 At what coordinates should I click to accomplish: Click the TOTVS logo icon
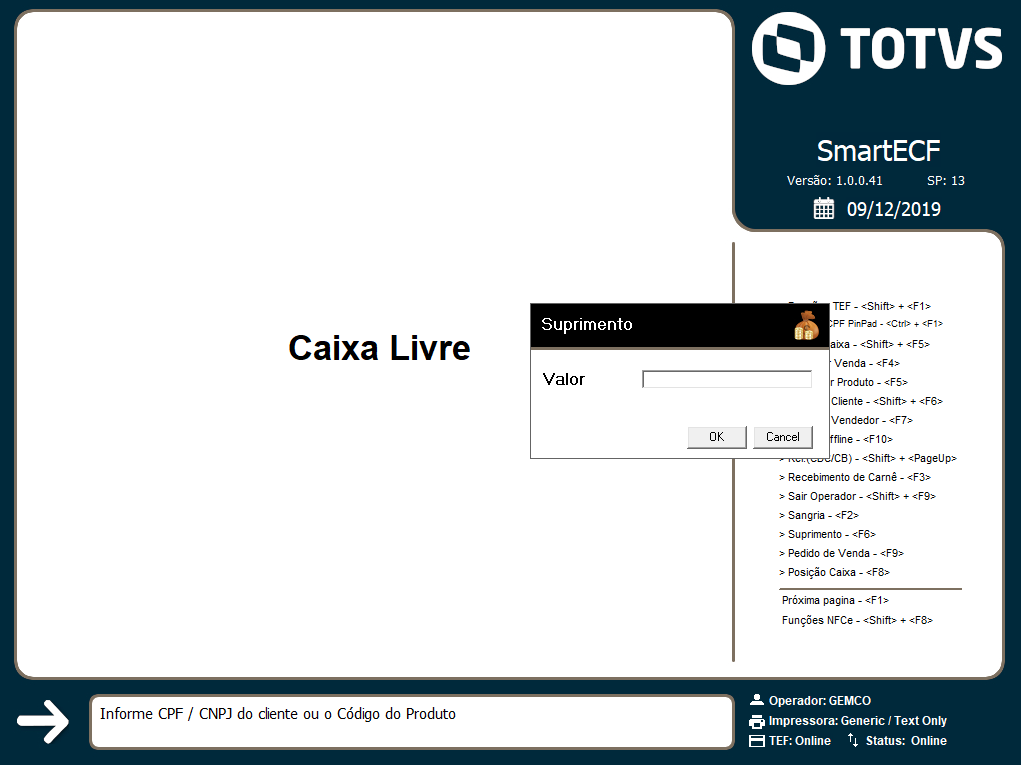789,48
